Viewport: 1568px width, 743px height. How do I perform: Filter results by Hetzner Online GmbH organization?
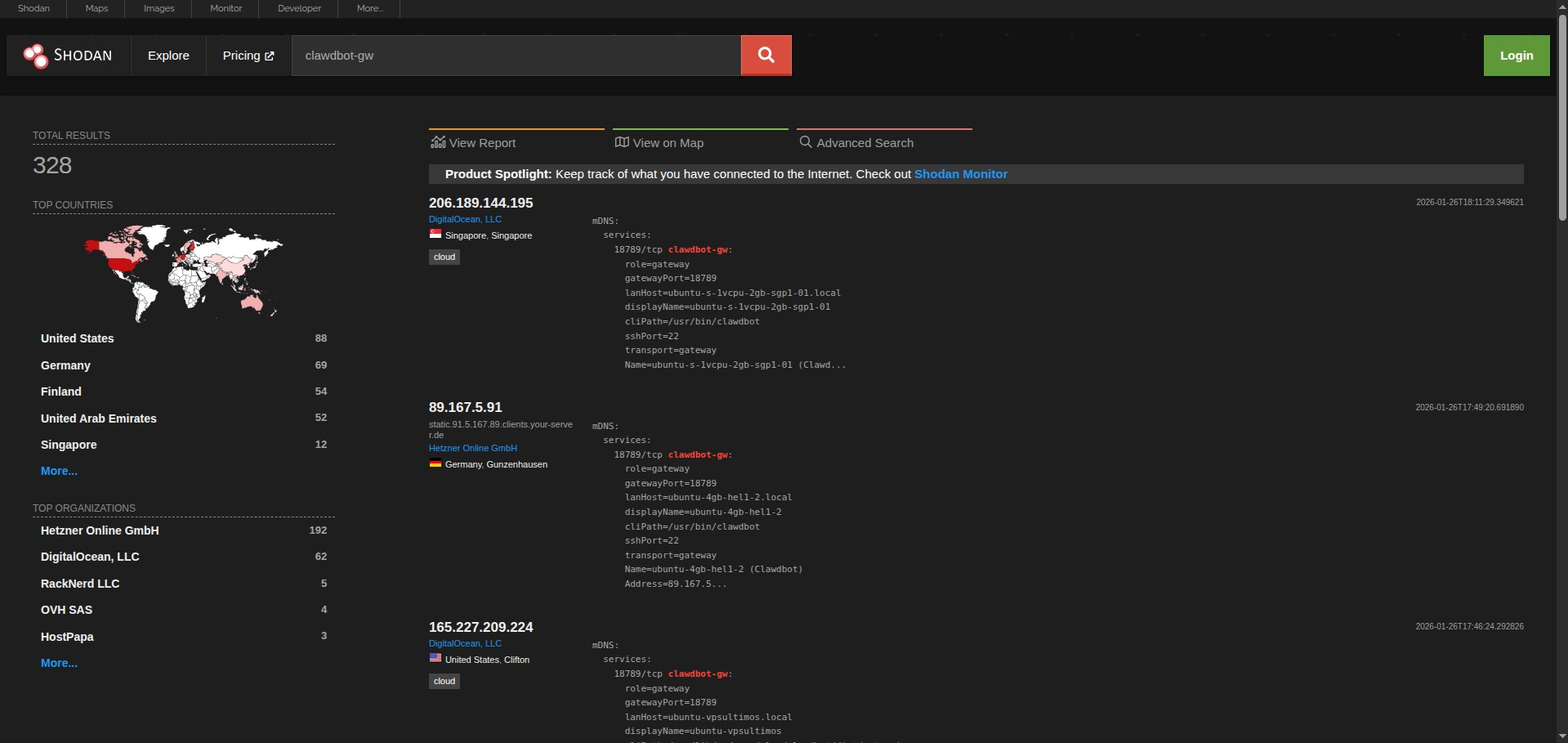coord(100,530)
